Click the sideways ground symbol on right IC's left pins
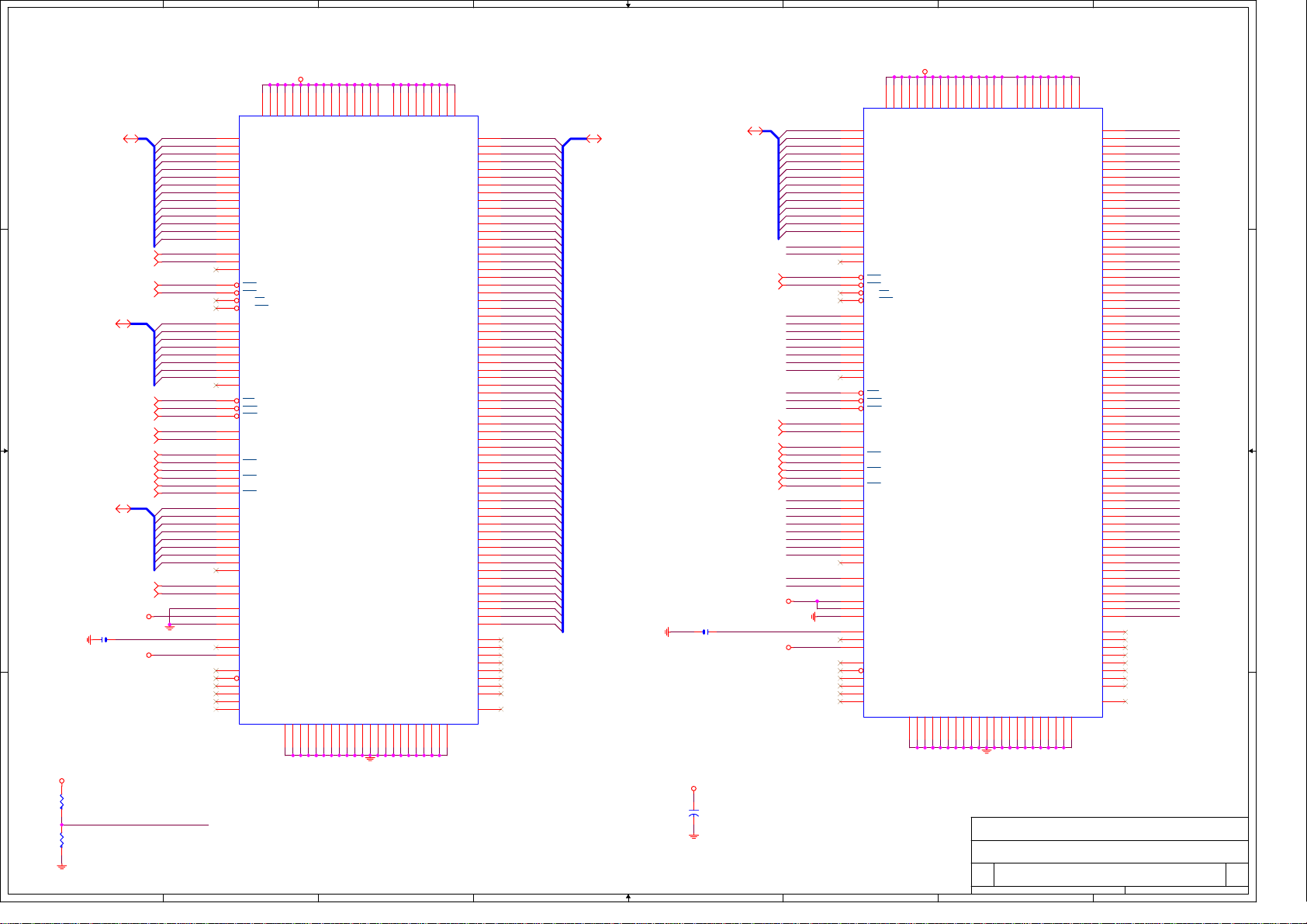Image resolution: width=1307 pixels, height=924 pixels. 814,617
